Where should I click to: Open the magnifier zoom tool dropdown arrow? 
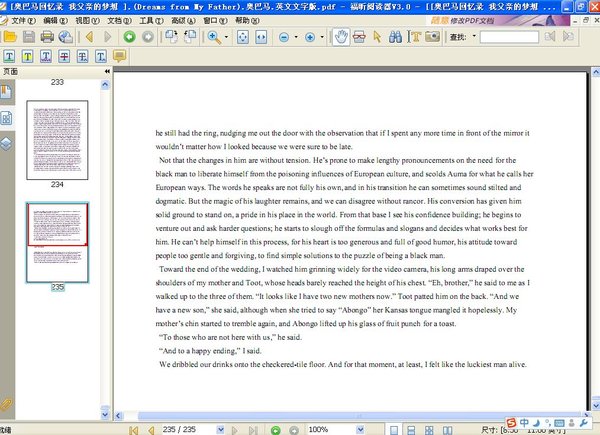click(x=226, y=37)
